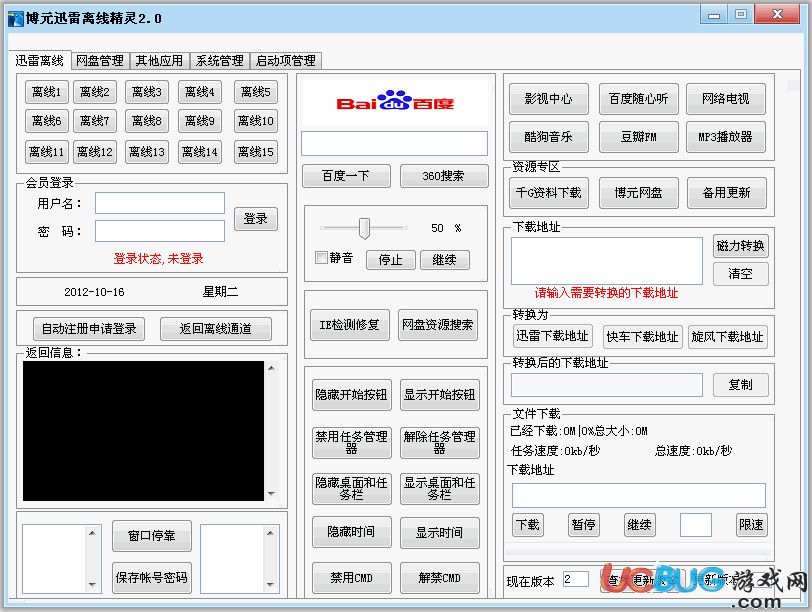Click up arrow of 返回信息 scrollbar
This screenshot has width=812, height=612.
(x=271, y=368)
